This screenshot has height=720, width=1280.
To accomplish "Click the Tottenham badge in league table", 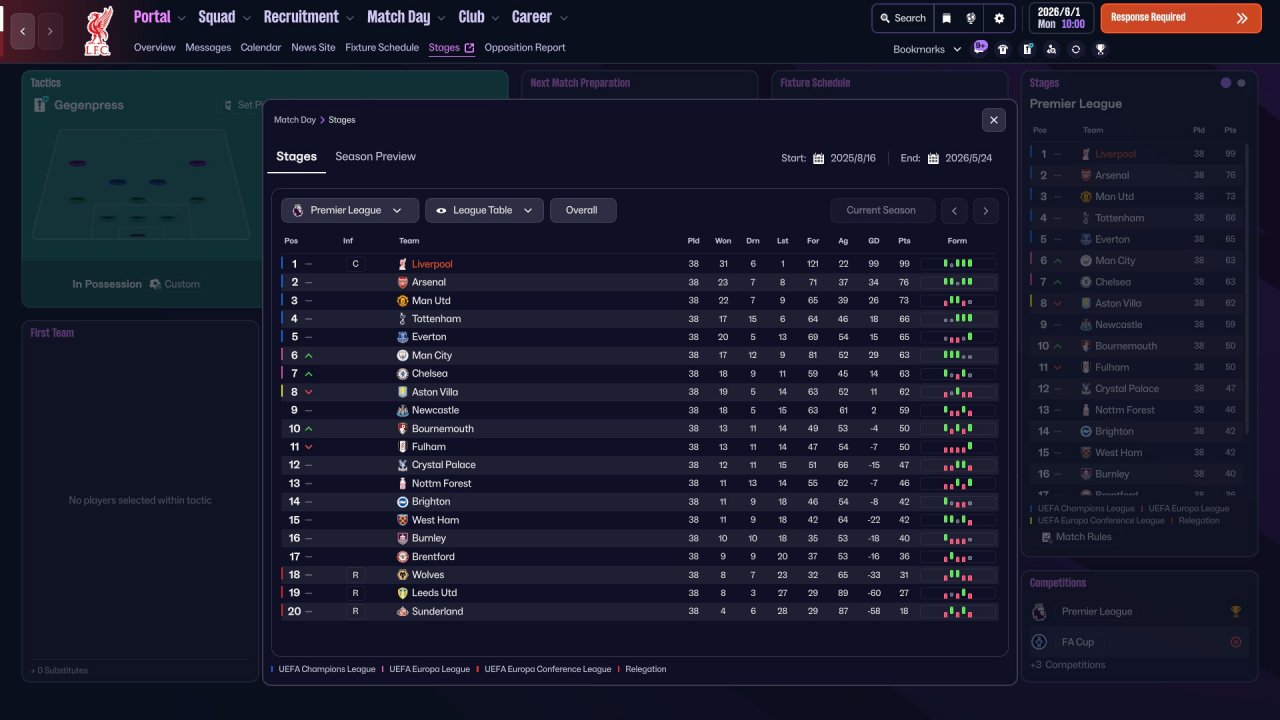I will tap(403, 319).
